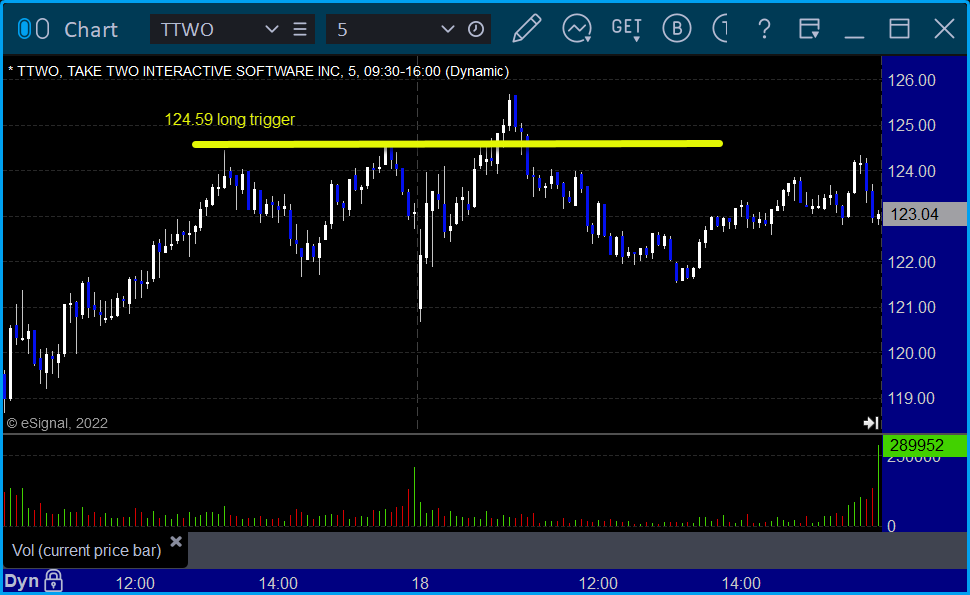Close the Vol study tab

[176, 542]
